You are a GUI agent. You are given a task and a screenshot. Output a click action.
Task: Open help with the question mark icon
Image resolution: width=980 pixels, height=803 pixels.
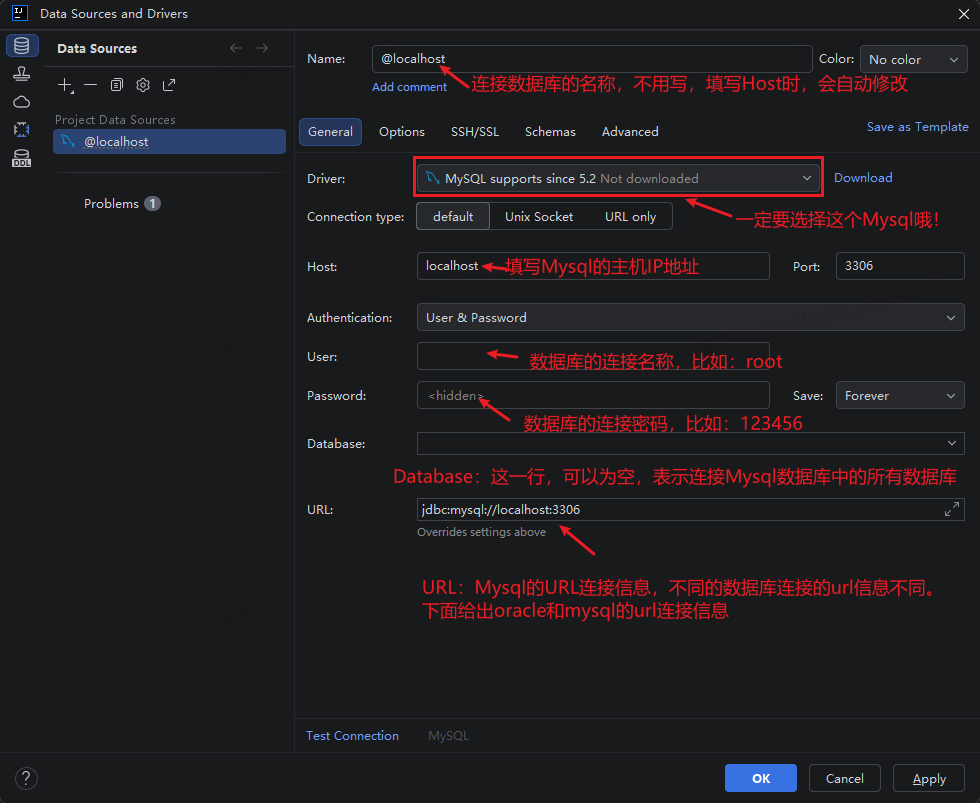[x=26, y=778]
